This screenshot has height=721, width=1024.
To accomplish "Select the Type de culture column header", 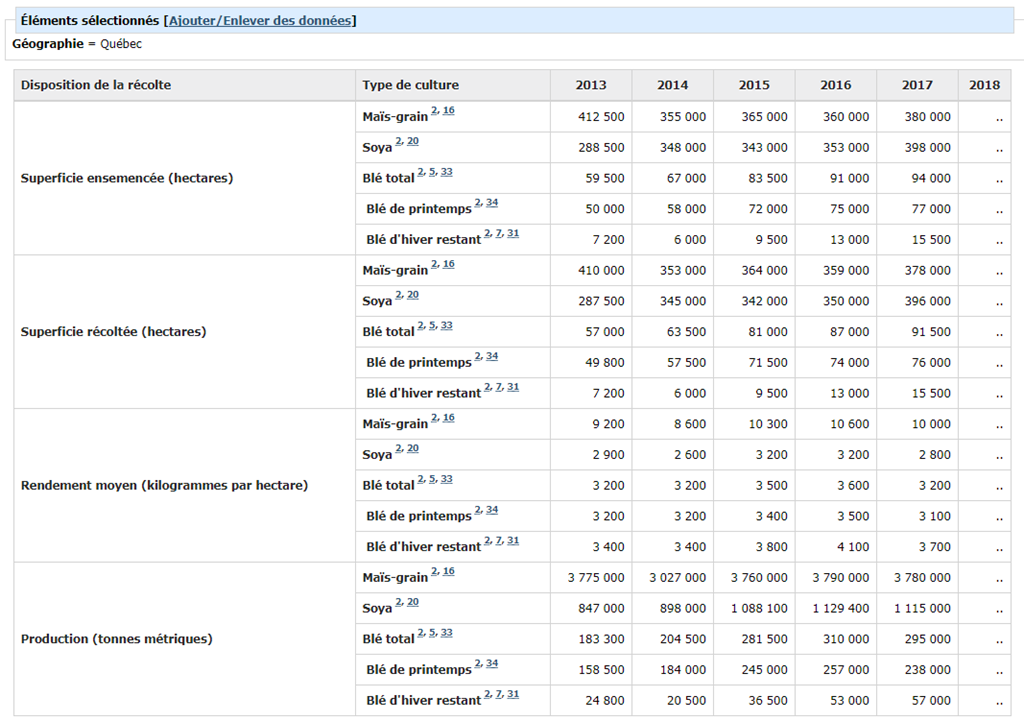I will [x=411, y=85].
